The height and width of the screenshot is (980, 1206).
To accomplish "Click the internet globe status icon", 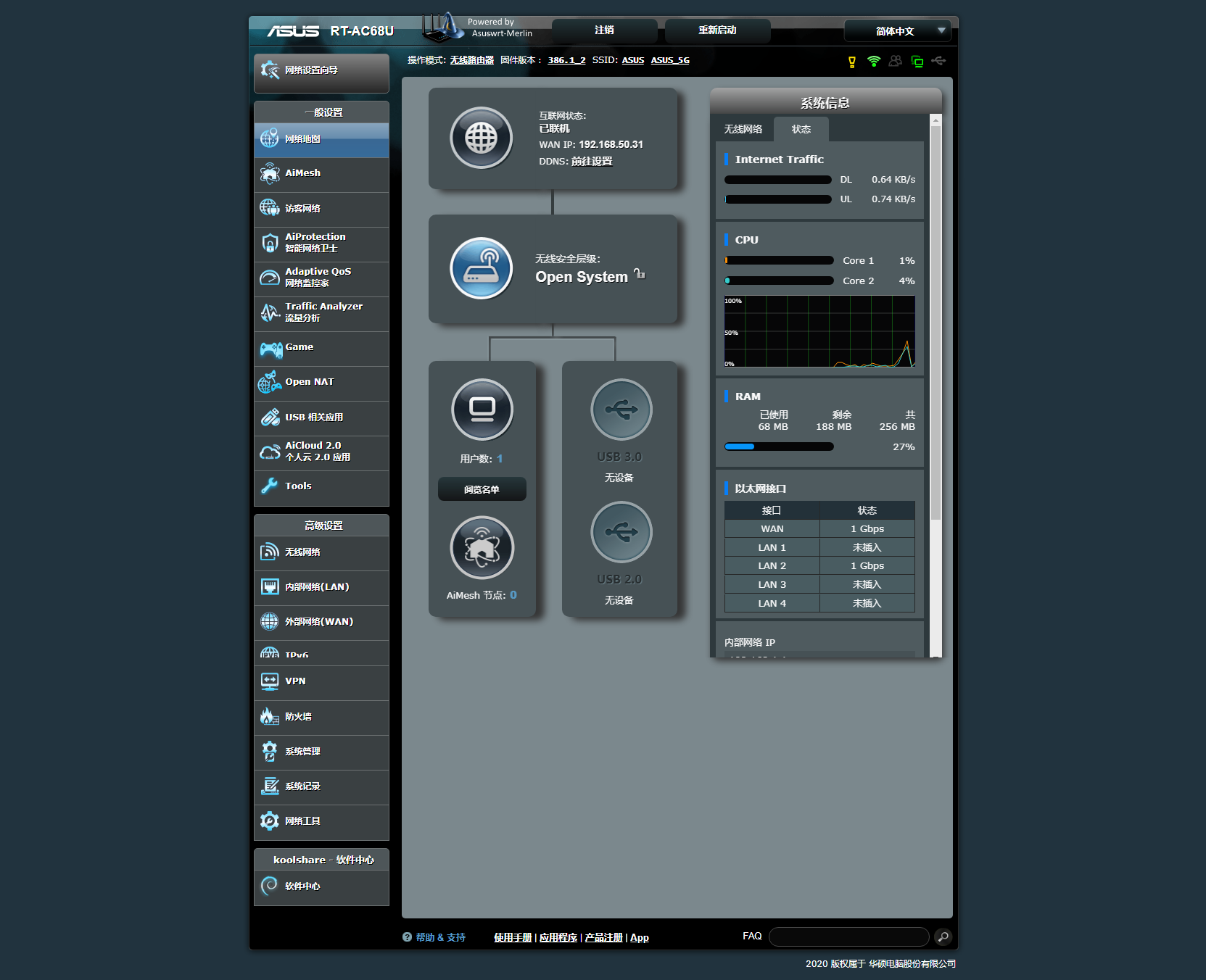I will [x=481, y=138].
